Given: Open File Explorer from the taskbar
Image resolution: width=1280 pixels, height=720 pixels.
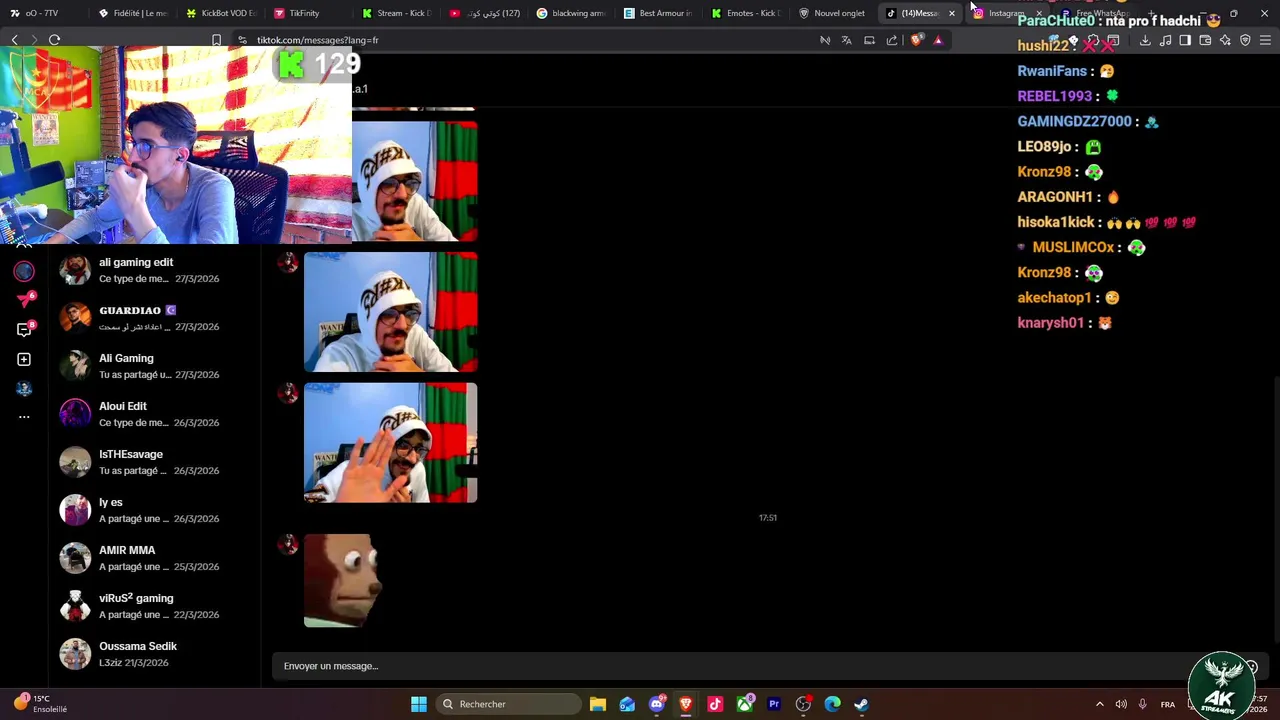Looking at the screenshot, I should [597, 704].
